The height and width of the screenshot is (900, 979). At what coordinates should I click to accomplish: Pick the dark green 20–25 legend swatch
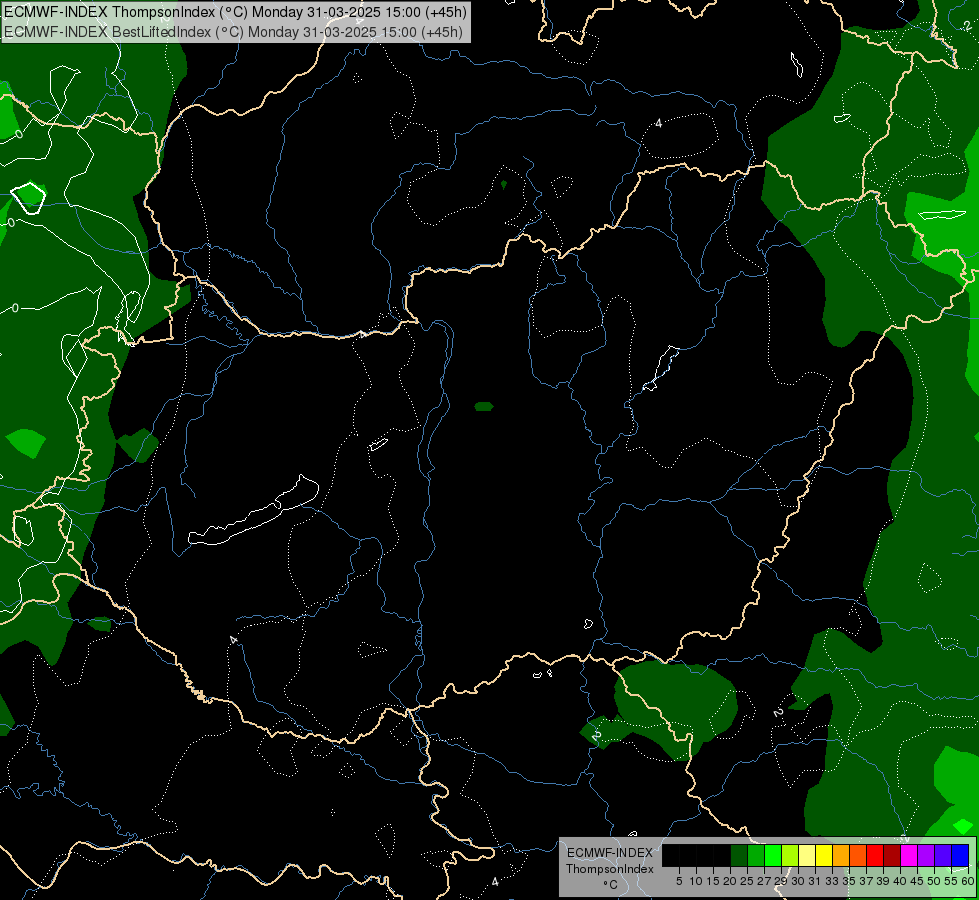pyautogui.click(x=739, y=855)
